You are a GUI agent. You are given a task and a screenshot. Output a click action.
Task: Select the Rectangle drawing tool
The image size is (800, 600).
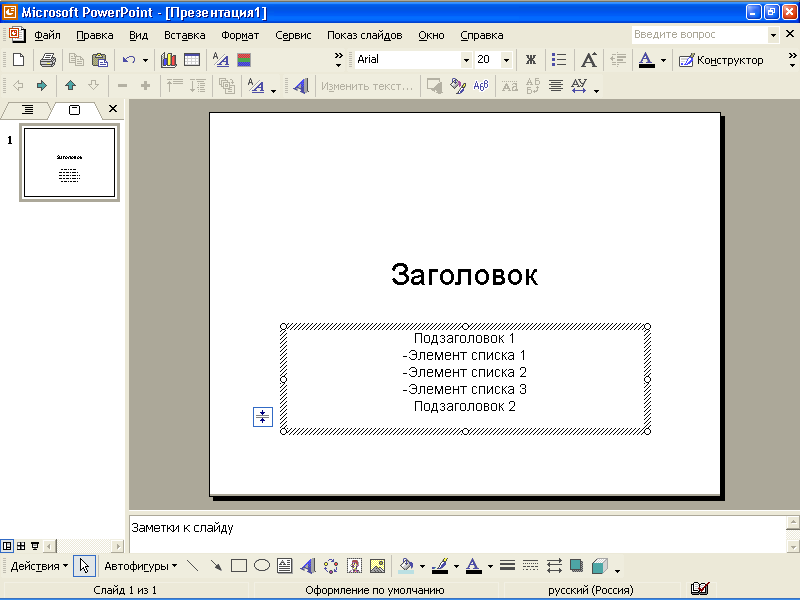tap(239, 566)
